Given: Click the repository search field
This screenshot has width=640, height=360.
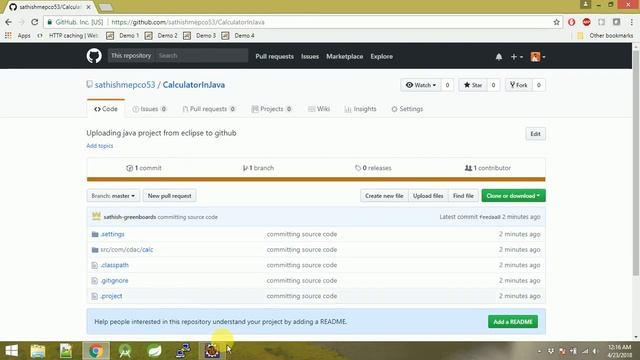Looking at the screenshot, I should (x=202, y=56).
